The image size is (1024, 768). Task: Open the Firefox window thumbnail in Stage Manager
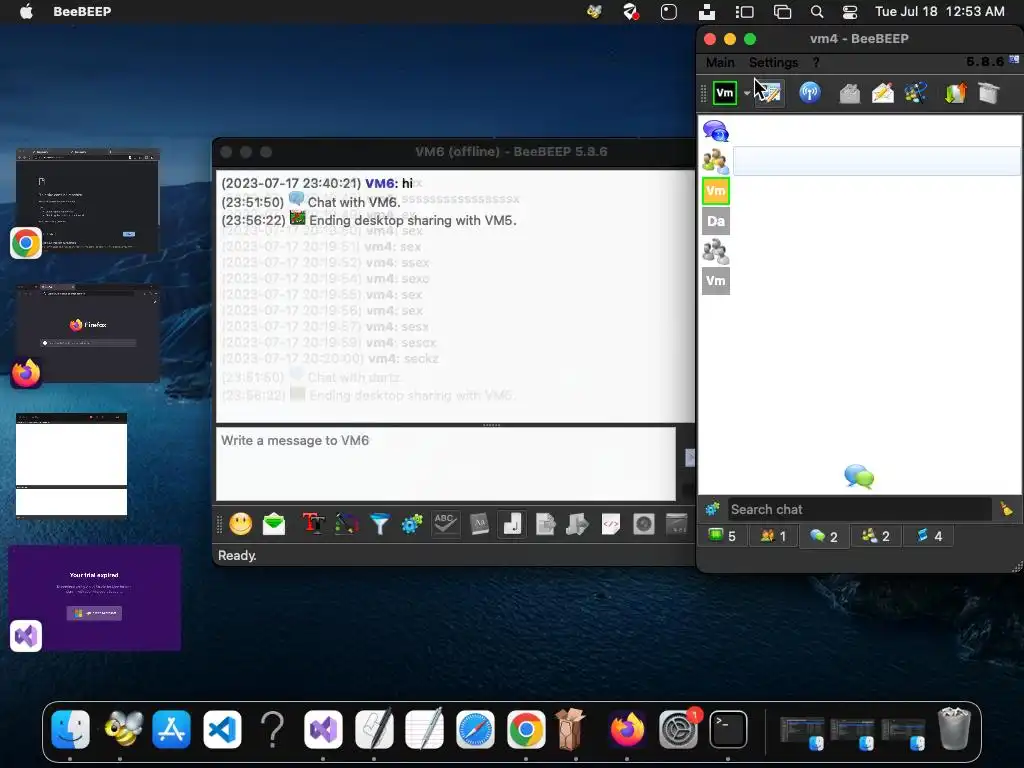[x=88, y=333]
